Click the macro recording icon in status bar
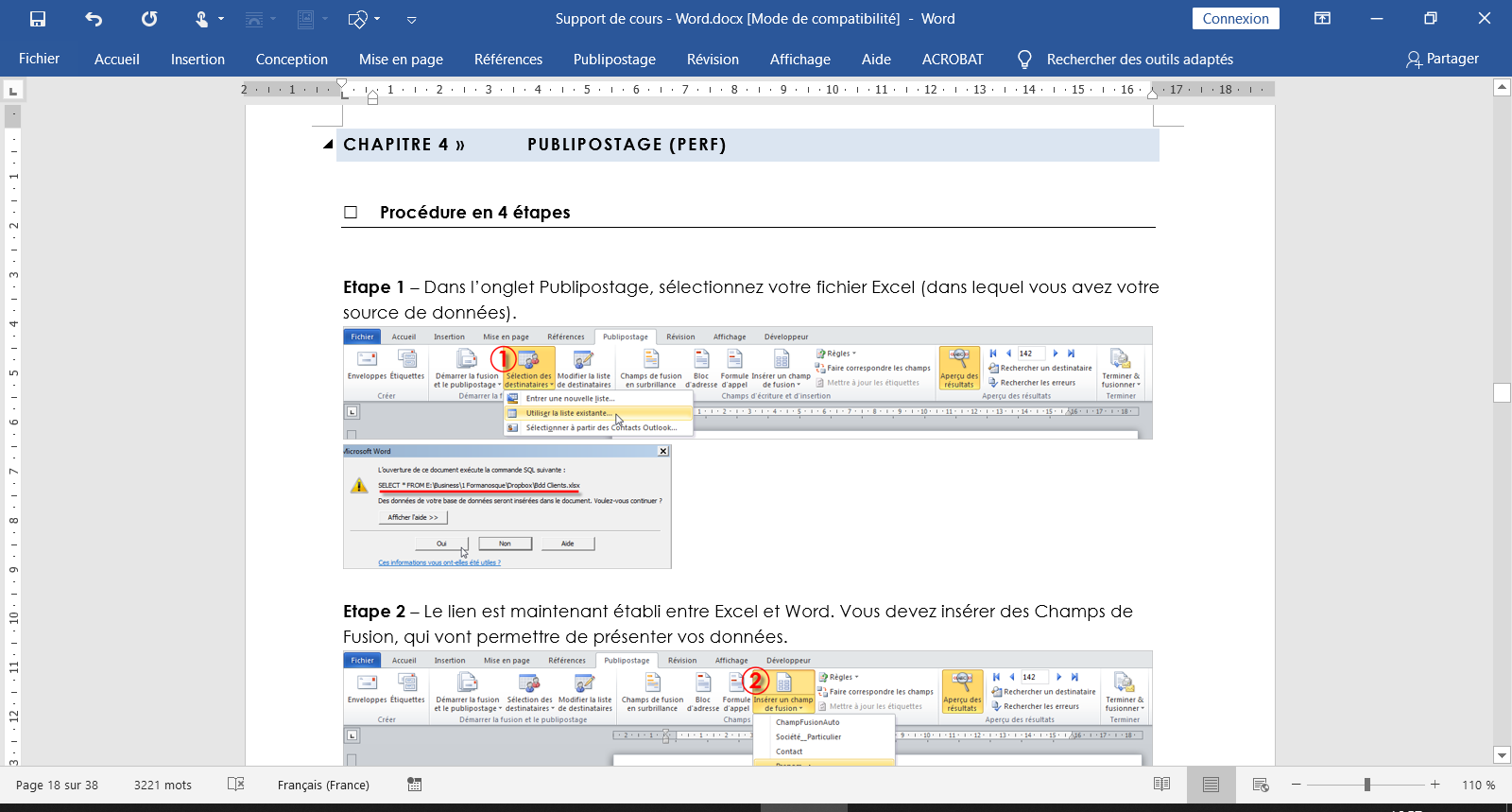The height and width of the screenshot is (812, 1512). coord(414,785)
